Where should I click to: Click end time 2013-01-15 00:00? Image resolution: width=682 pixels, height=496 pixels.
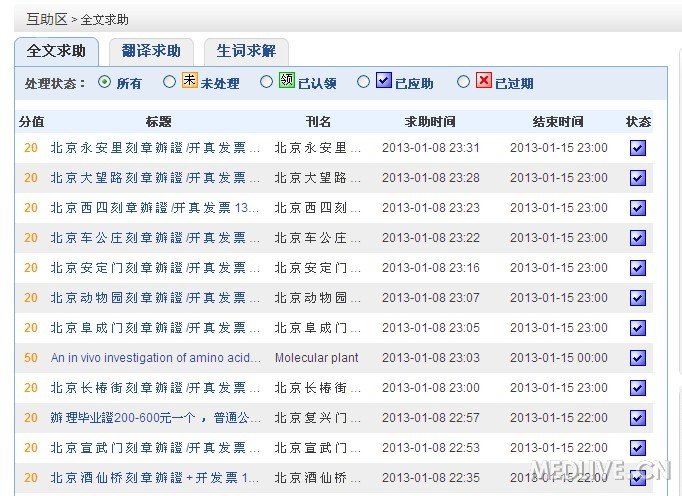click(559, 358)
